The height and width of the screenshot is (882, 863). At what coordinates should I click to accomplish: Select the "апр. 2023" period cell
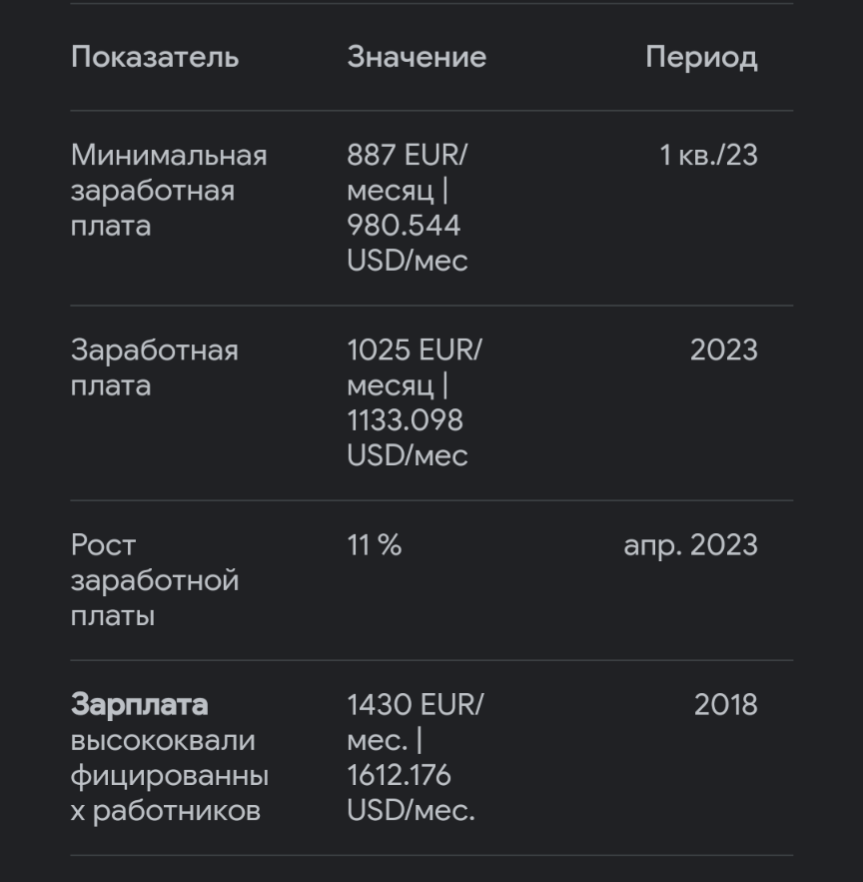click(x=690, y=546)
